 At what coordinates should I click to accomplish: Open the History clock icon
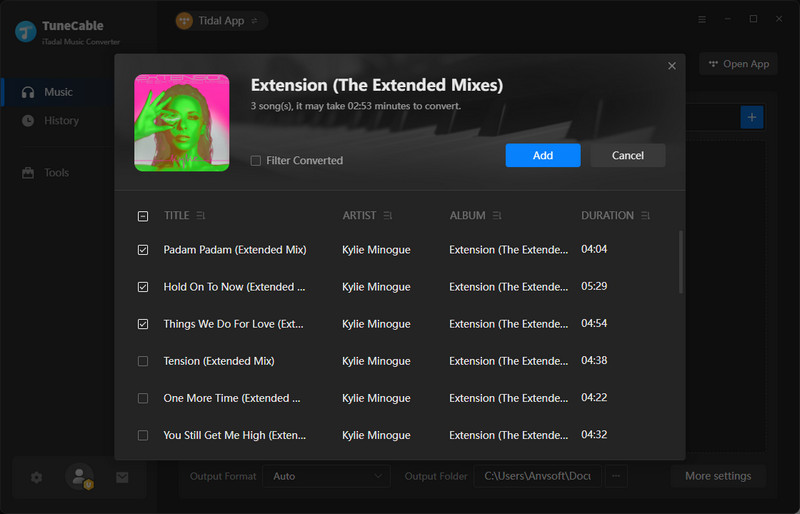28,120
